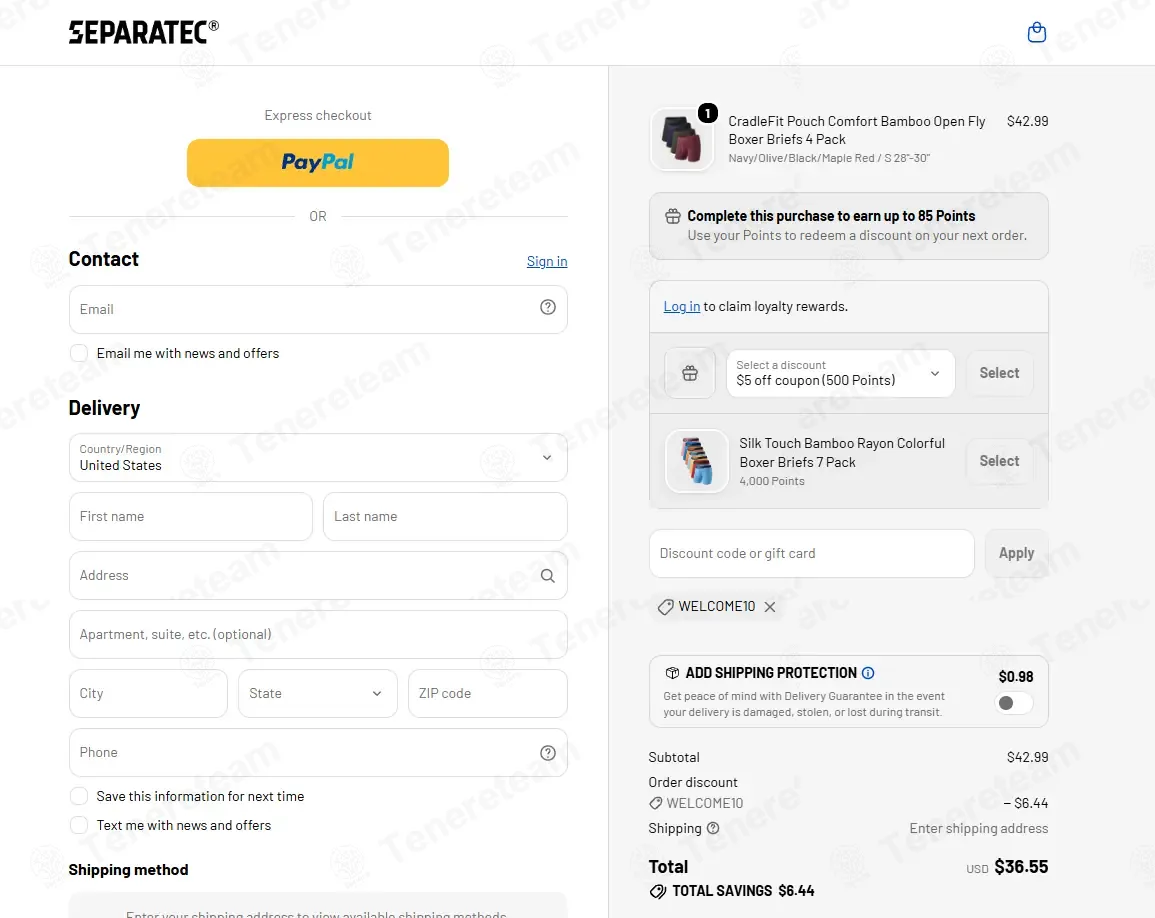Apply the discount code or gift card
This screenshot has width=1155, height=918.
coord(1016,553)
